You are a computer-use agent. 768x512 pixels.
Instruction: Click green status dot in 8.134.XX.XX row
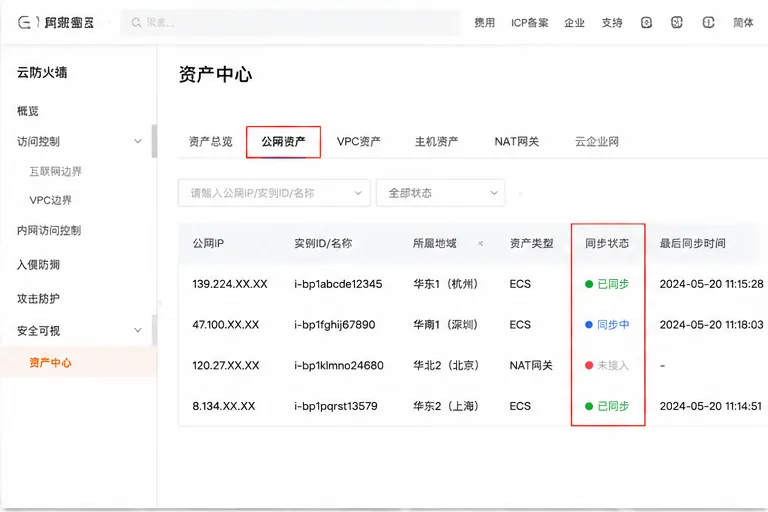point(589,406)
